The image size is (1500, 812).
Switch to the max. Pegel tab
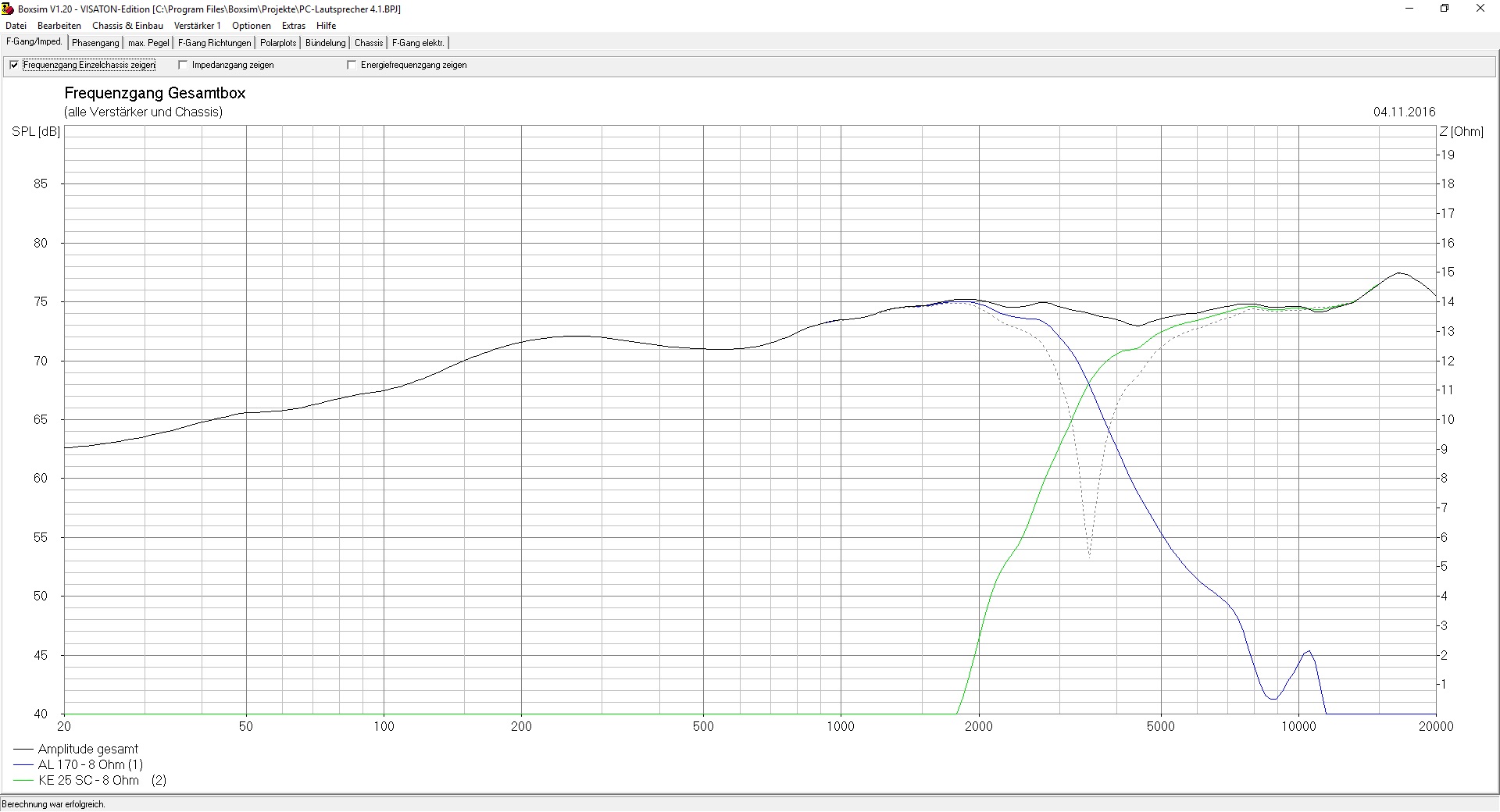[148, 43]
